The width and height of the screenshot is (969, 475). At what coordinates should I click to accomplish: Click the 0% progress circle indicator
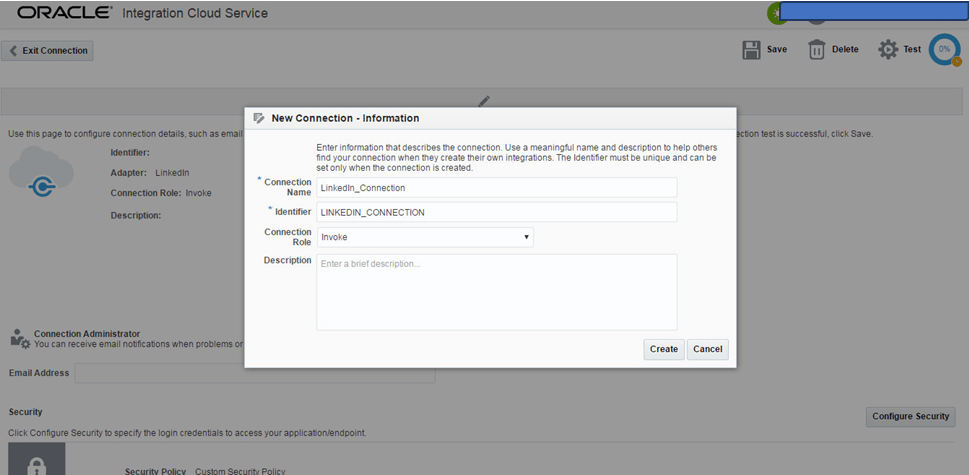[x=944, y=49]
